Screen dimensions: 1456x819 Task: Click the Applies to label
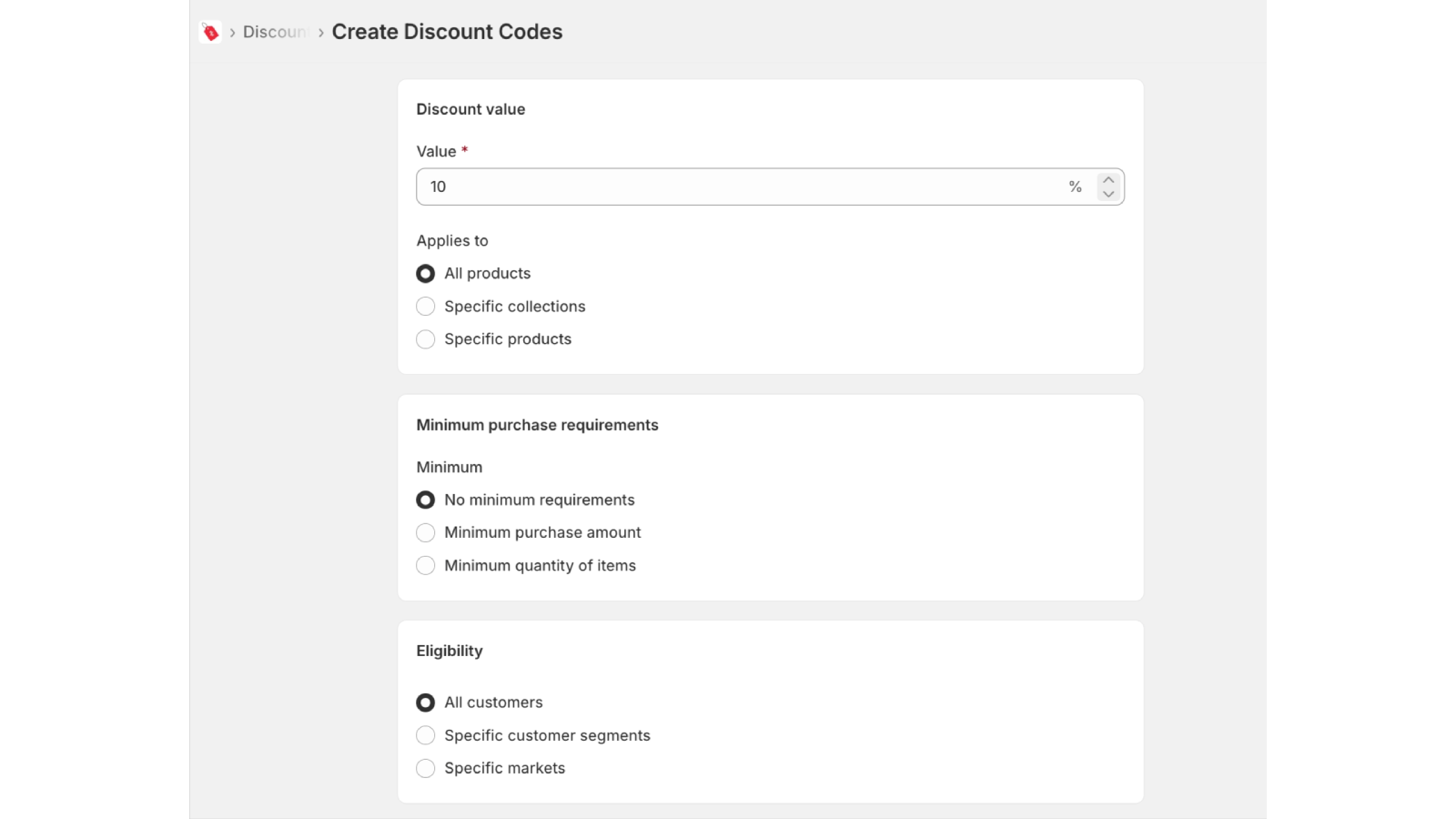(452, 240)
